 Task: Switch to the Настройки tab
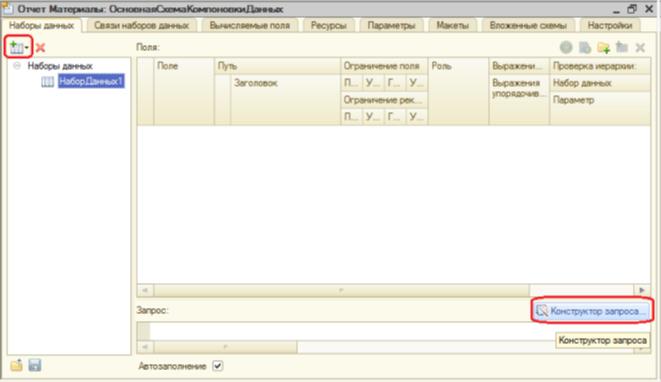610,25
